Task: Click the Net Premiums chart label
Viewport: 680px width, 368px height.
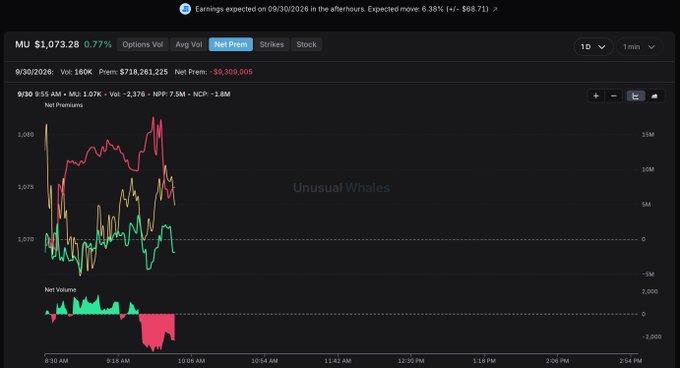Action: point(64,105)
